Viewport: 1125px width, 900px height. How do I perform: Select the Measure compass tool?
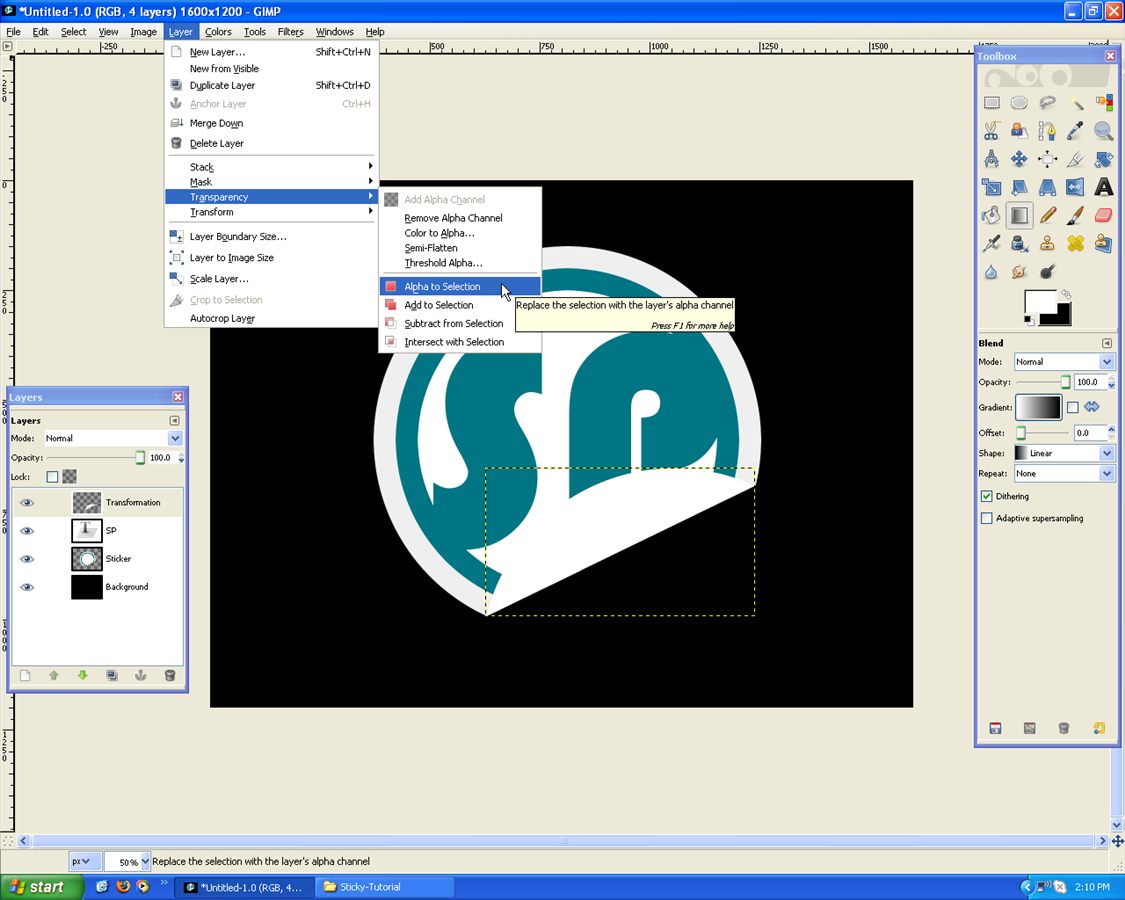pos(992,159)
